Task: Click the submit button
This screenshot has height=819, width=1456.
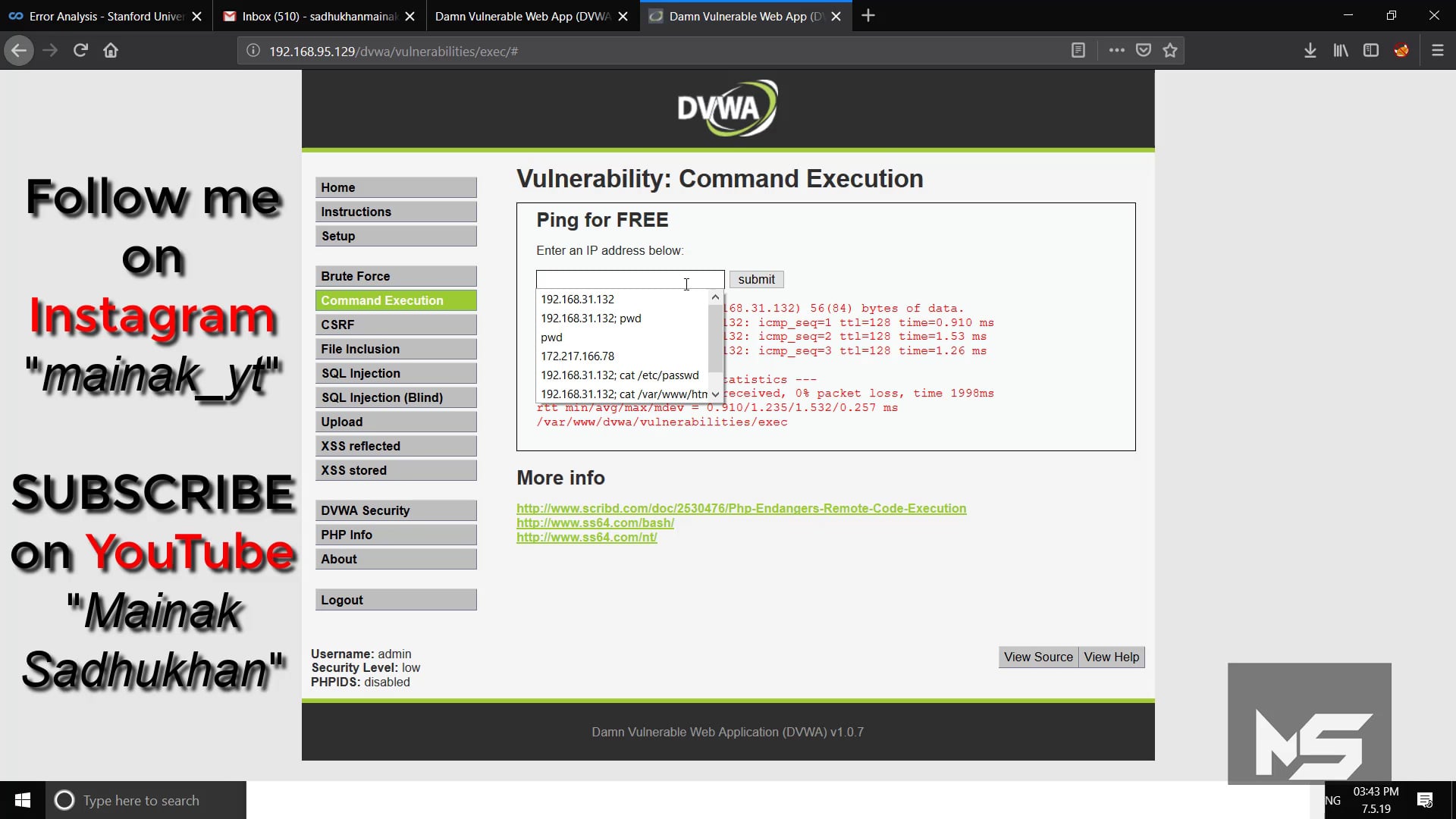Action: coord(756,279)
